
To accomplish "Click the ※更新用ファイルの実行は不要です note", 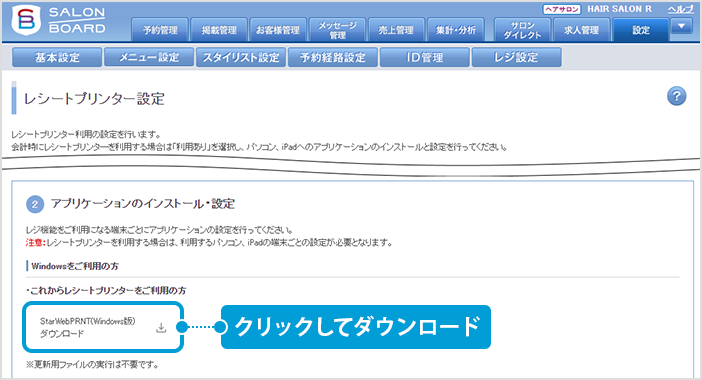I will click(x=92, y=365).
